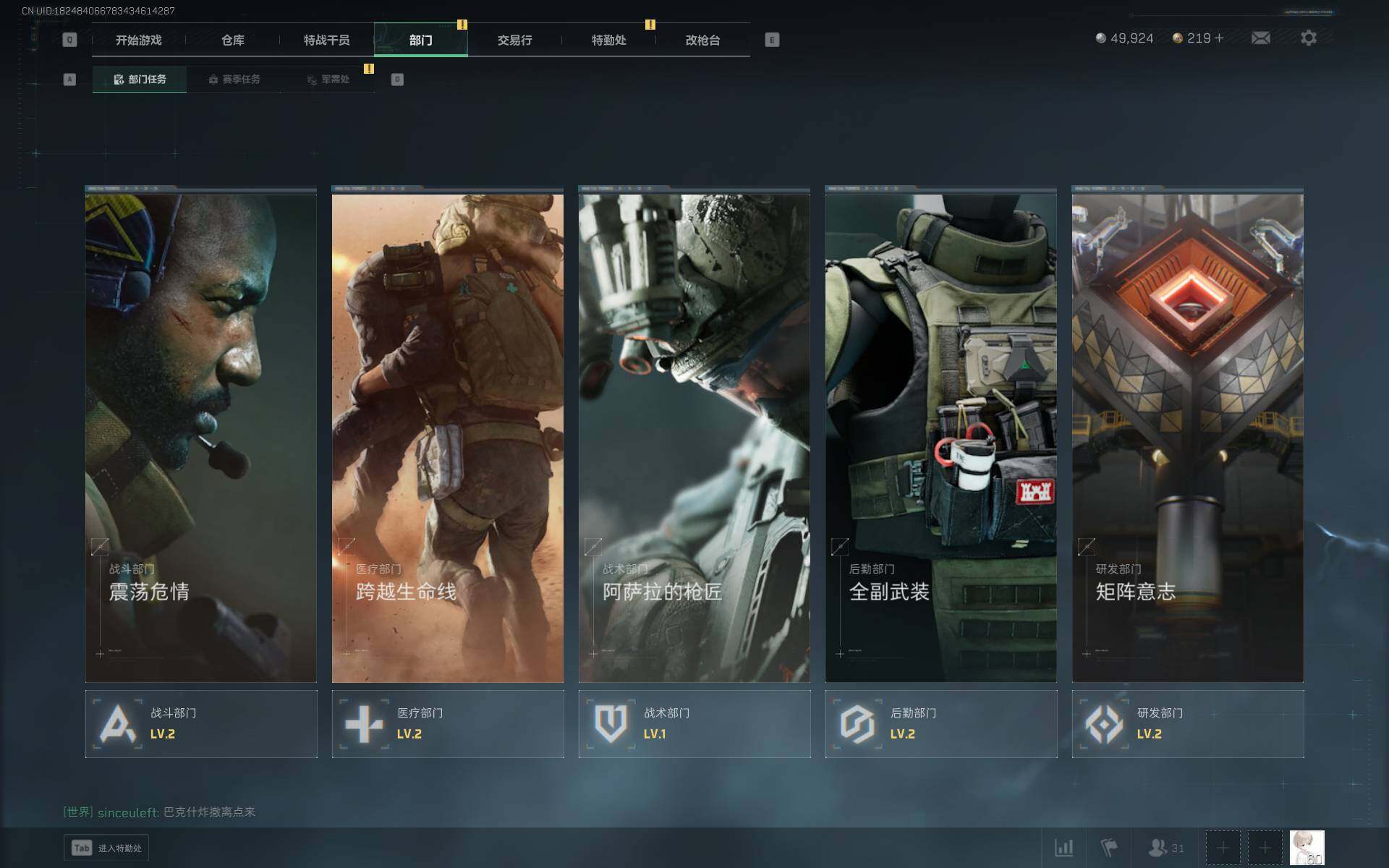Switch to the 仓库 tab
This screenshot has height=868, width=1389.
233,40
